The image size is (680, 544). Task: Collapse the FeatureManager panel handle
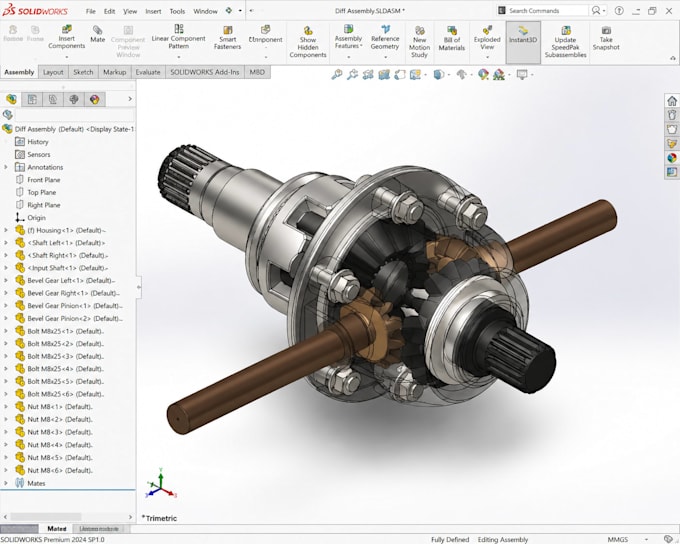pos(139,287)
